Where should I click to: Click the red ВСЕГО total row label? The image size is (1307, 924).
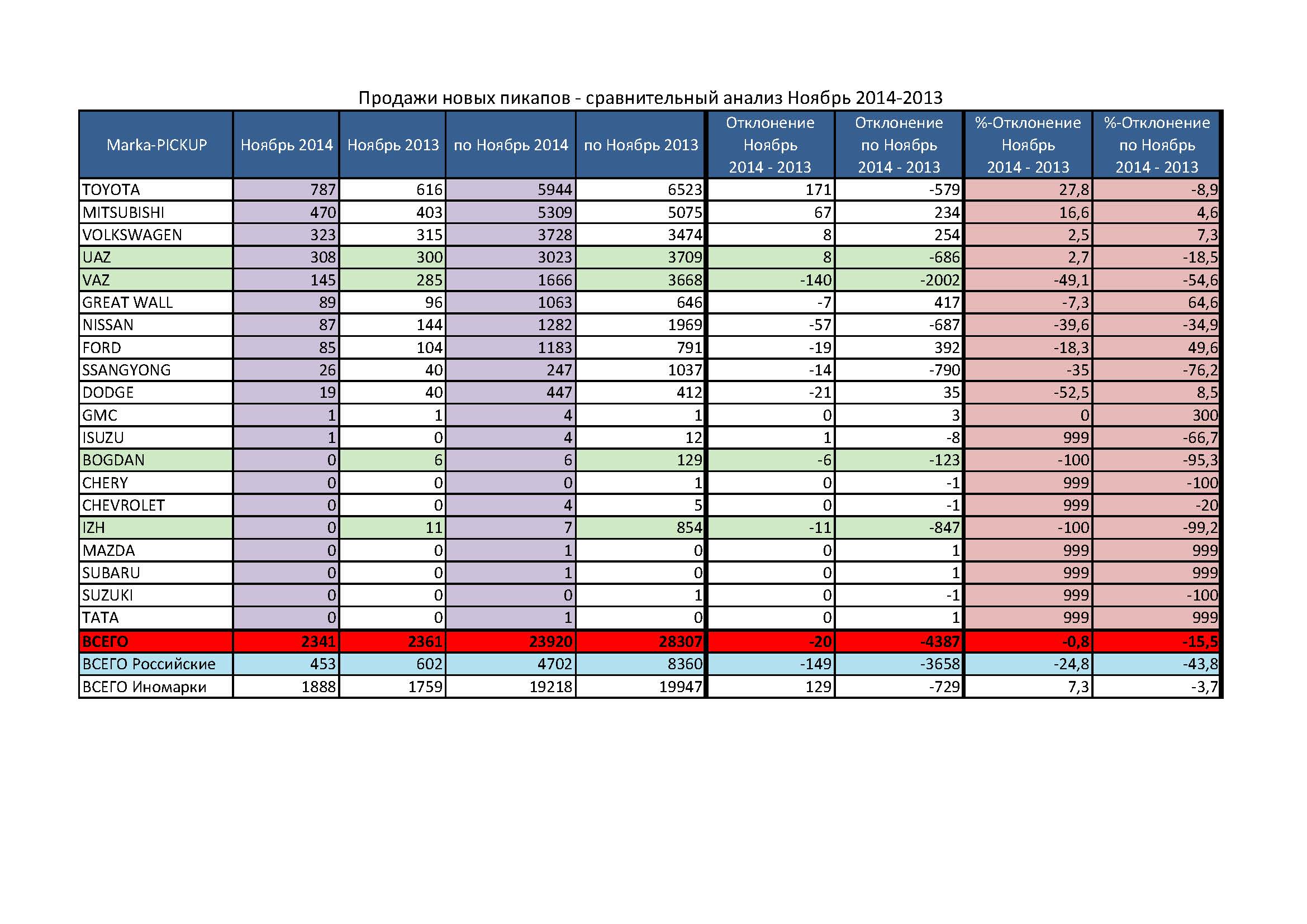tap(104, 641)
